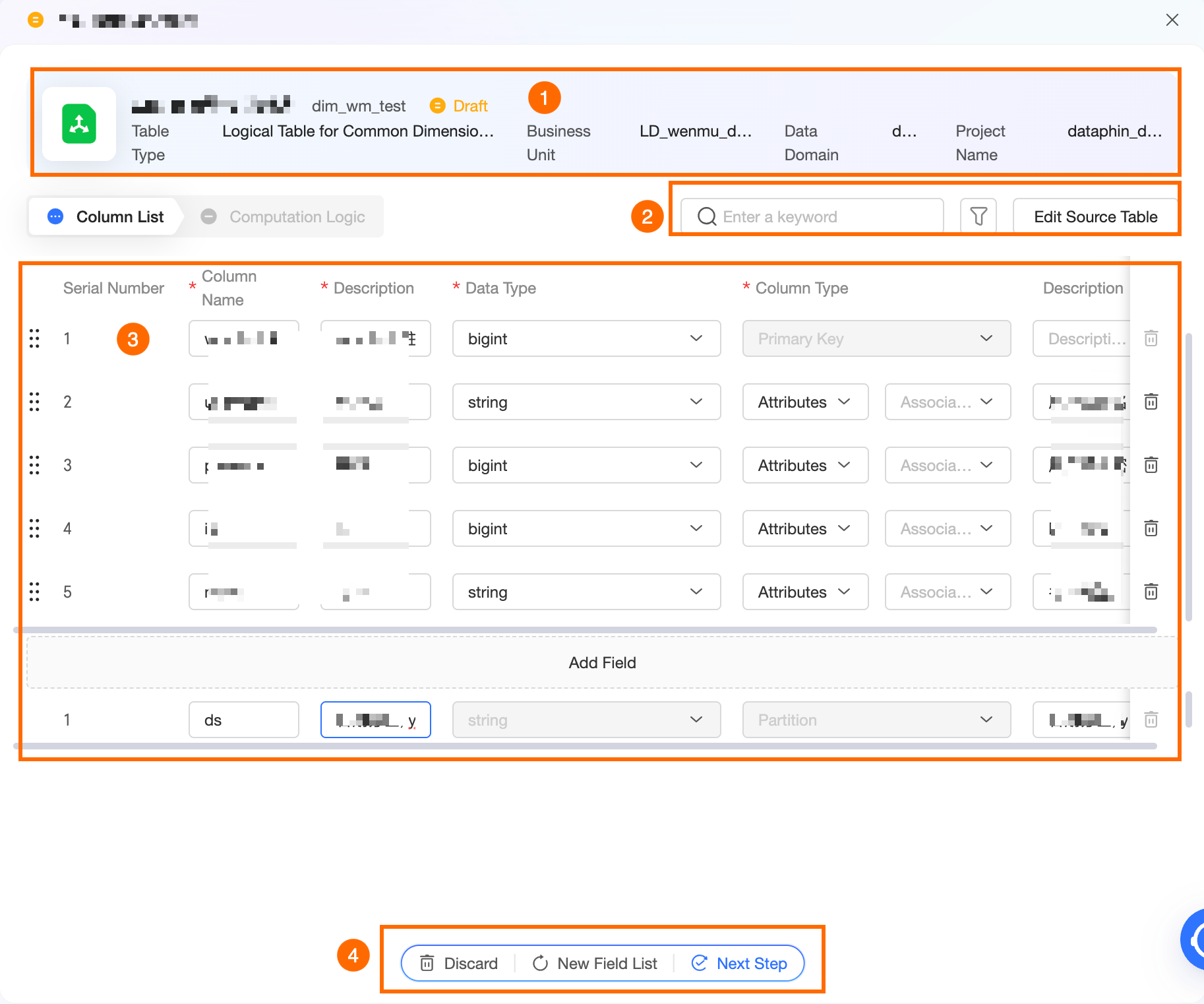Open the Data Type dropdown in row 1
Viewport: 1204px width, 1004px height.
click(x=586, y=338)
